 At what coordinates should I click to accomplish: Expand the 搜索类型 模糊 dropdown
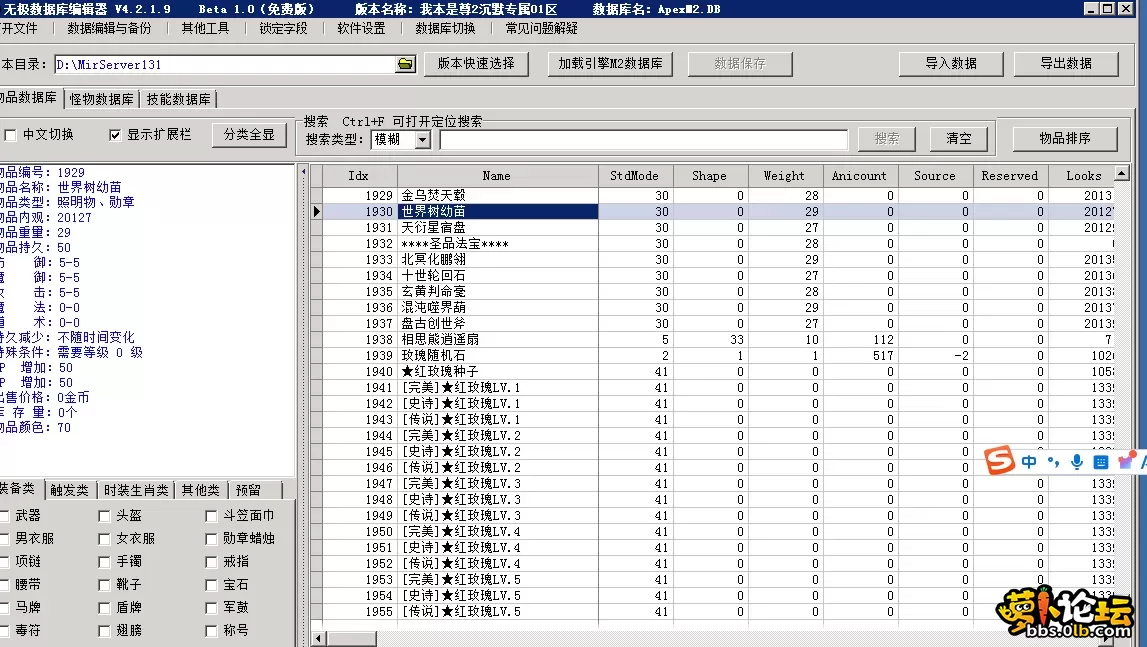[423, 140]
